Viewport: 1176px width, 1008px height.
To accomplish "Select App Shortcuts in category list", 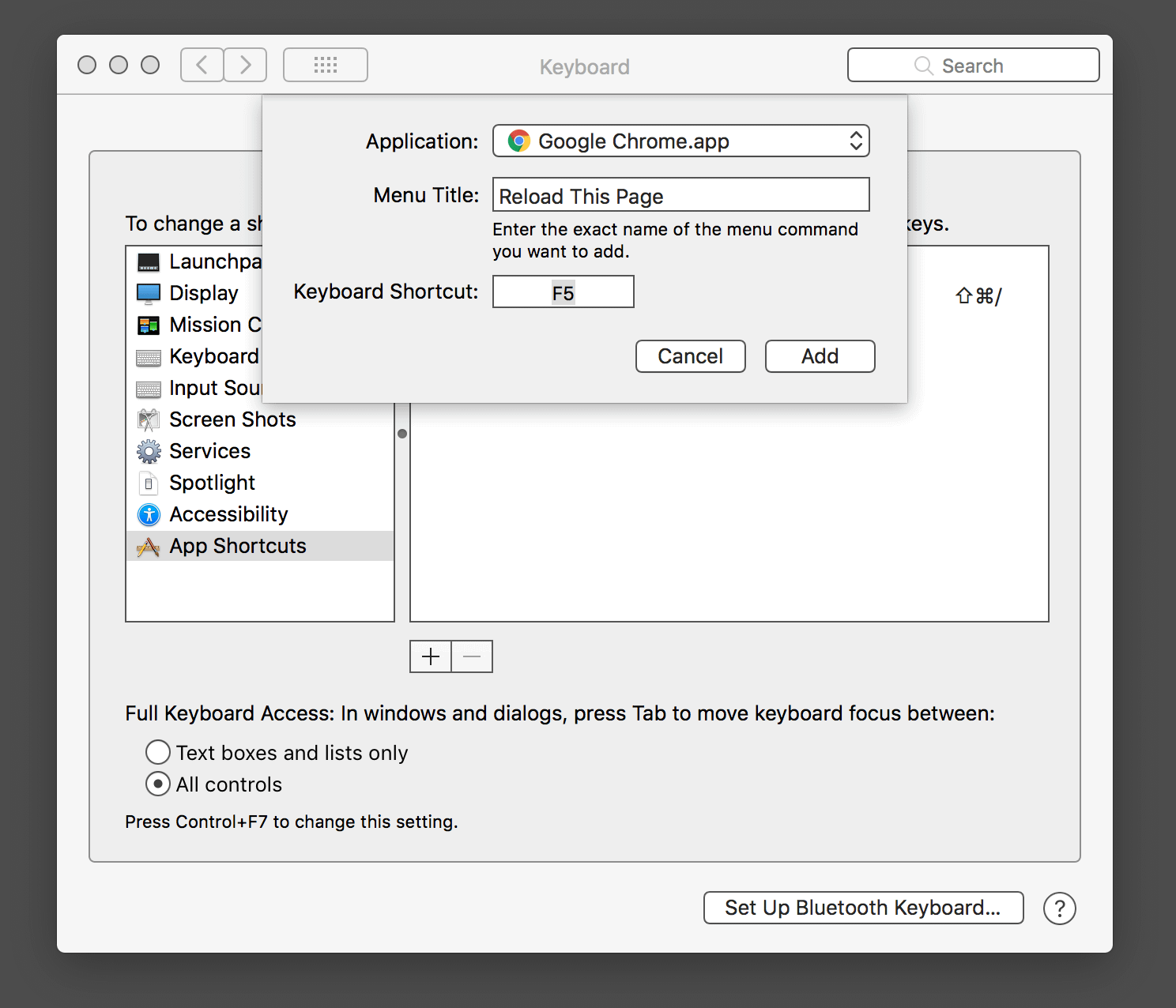I will 260,546.
